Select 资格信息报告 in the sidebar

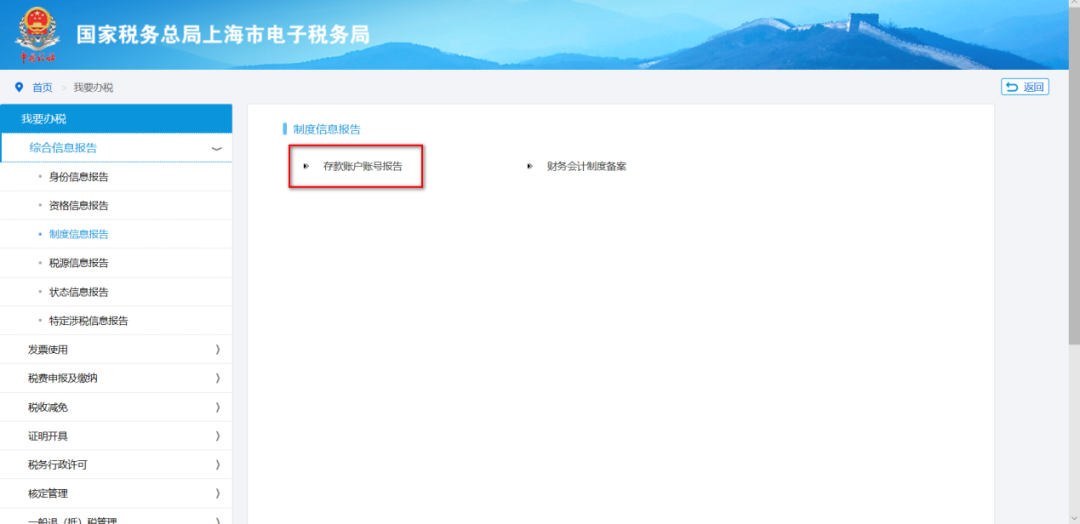(x=78, y=205)
